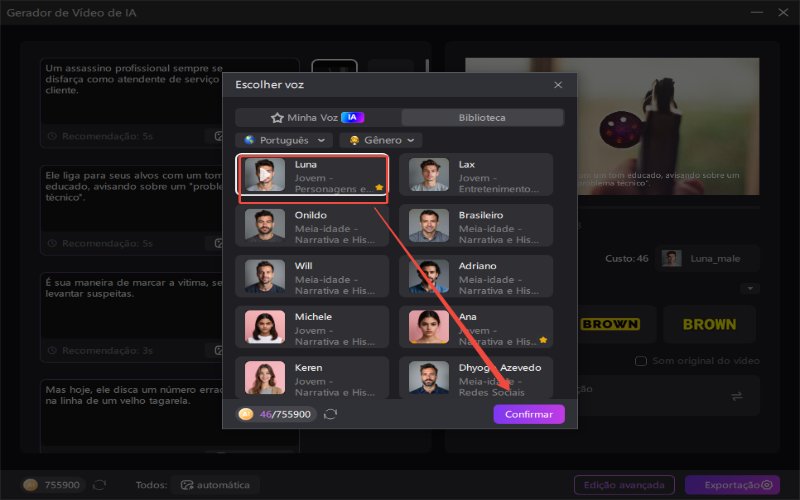The image size is (800, 500).
Task: Click the eye icon on Exportação
Action: (767, 485)
